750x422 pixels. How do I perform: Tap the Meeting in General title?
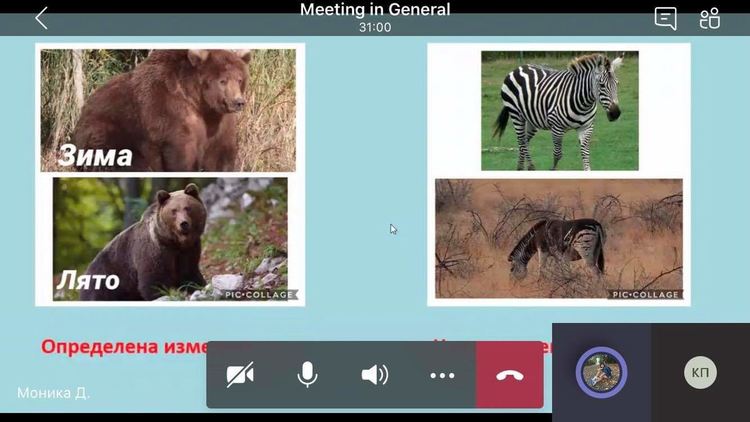tap(375, 10)
